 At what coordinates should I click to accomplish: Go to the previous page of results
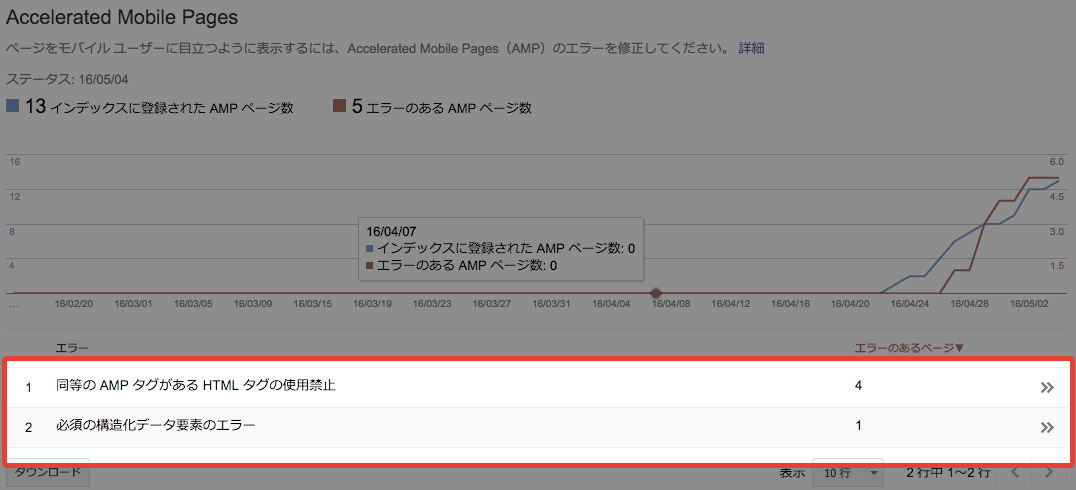click(x=1015, y=472)
